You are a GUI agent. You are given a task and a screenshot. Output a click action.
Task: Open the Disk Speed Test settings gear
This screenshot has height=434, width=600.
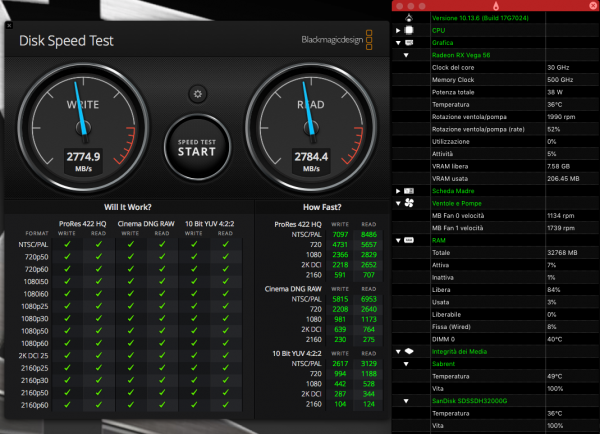click(198, 94)
